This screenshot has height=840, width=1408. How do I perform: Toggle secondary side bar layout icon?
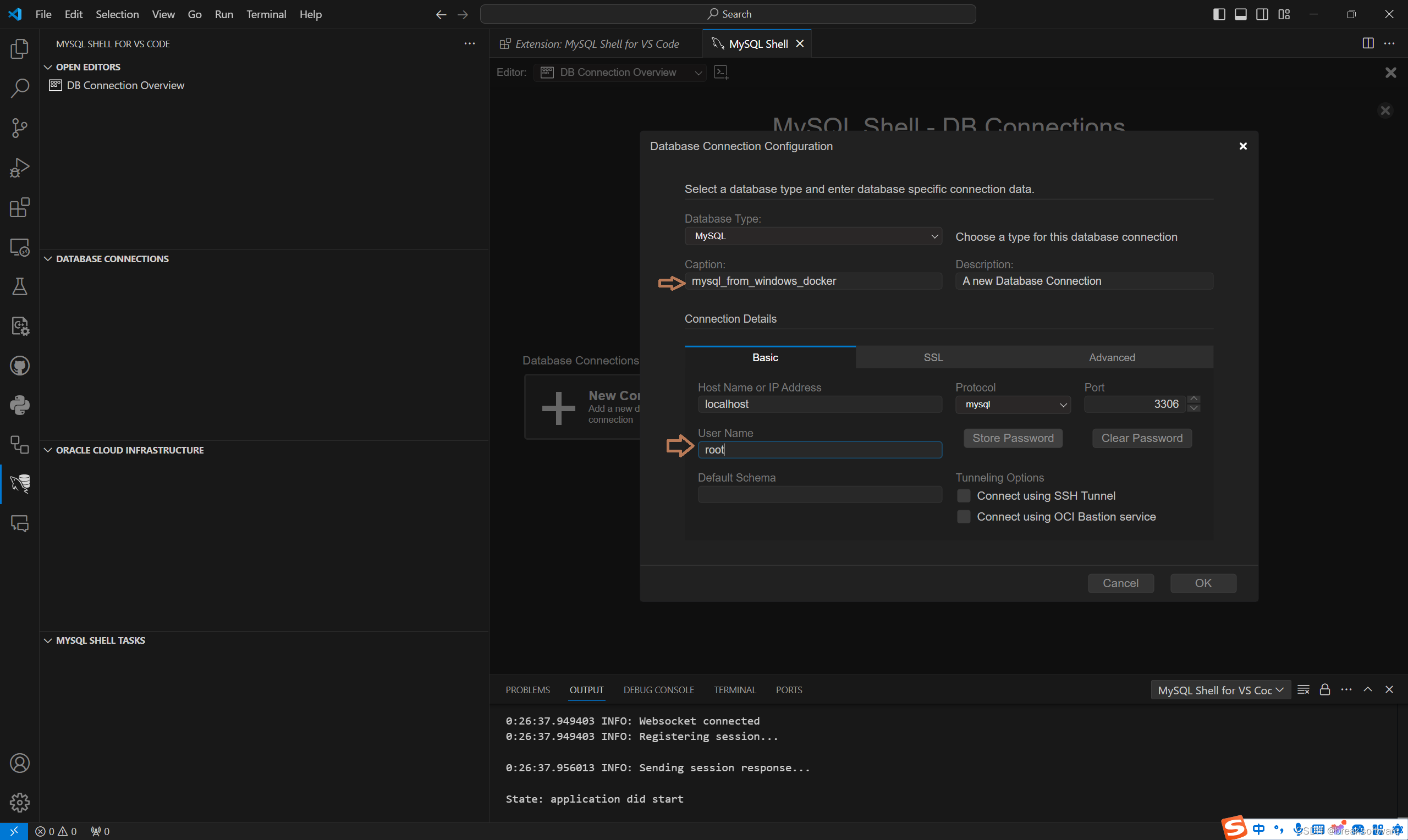click(1262, 14)
